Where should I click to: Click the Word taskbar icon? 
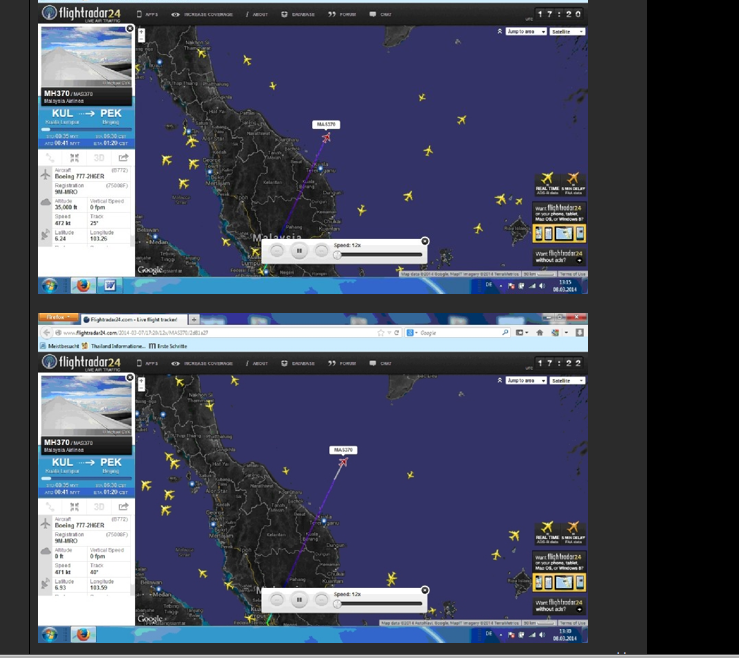tap(110, 285)
